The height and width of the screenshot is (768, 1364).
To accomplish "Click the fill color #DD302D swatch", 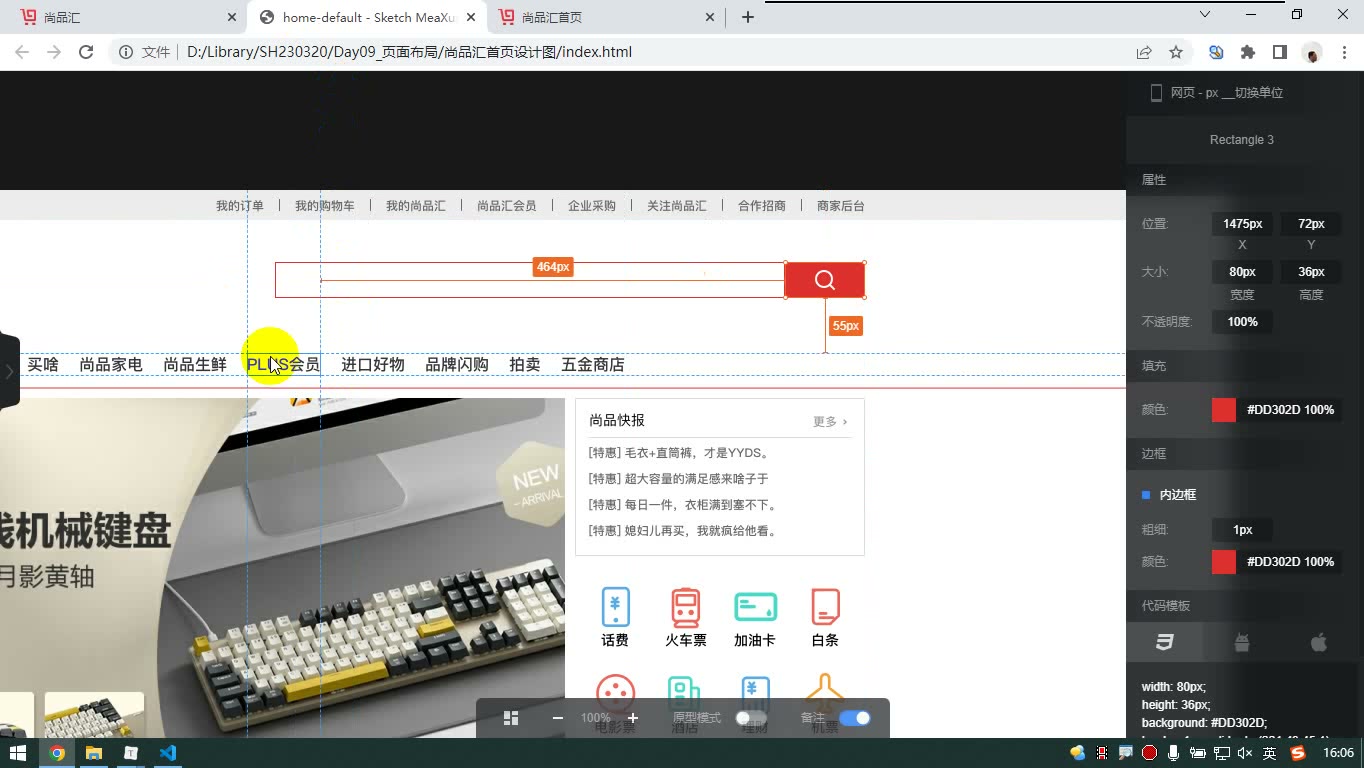I will pyautogui.click(x=1224, y=410).
